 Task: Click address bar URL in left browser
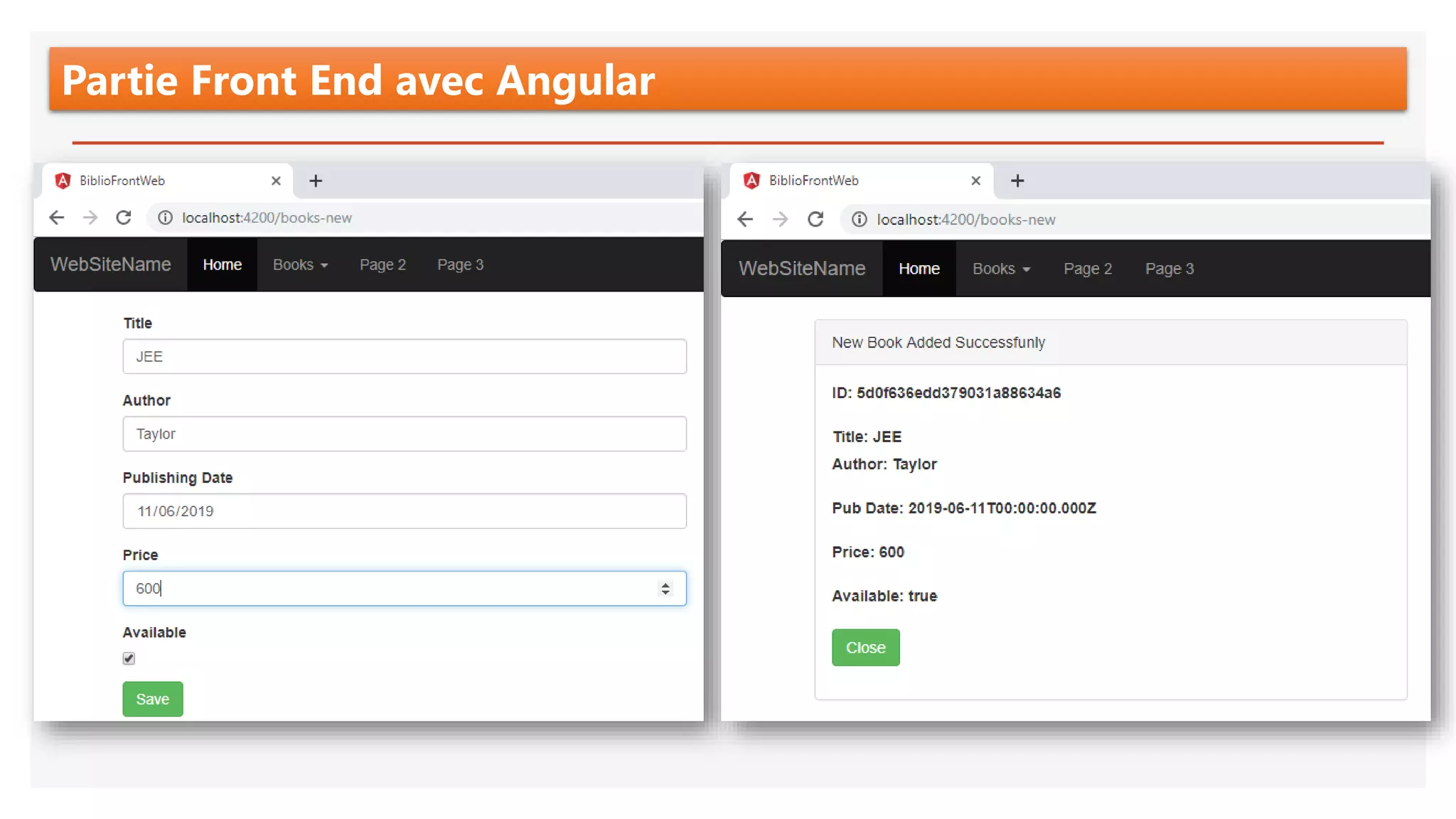[x=267, y=218]
